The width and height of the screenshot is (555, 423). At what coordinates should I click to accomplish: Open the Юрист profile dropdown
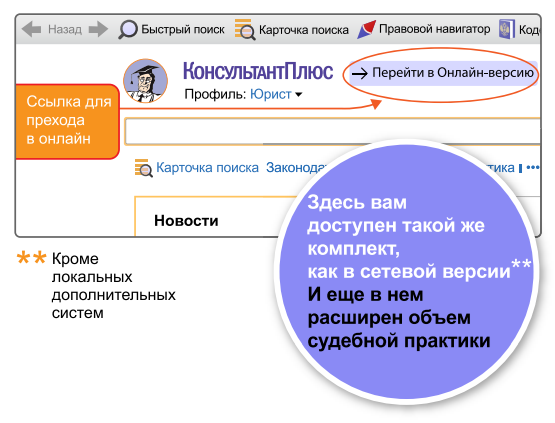(x=276, y=94)
